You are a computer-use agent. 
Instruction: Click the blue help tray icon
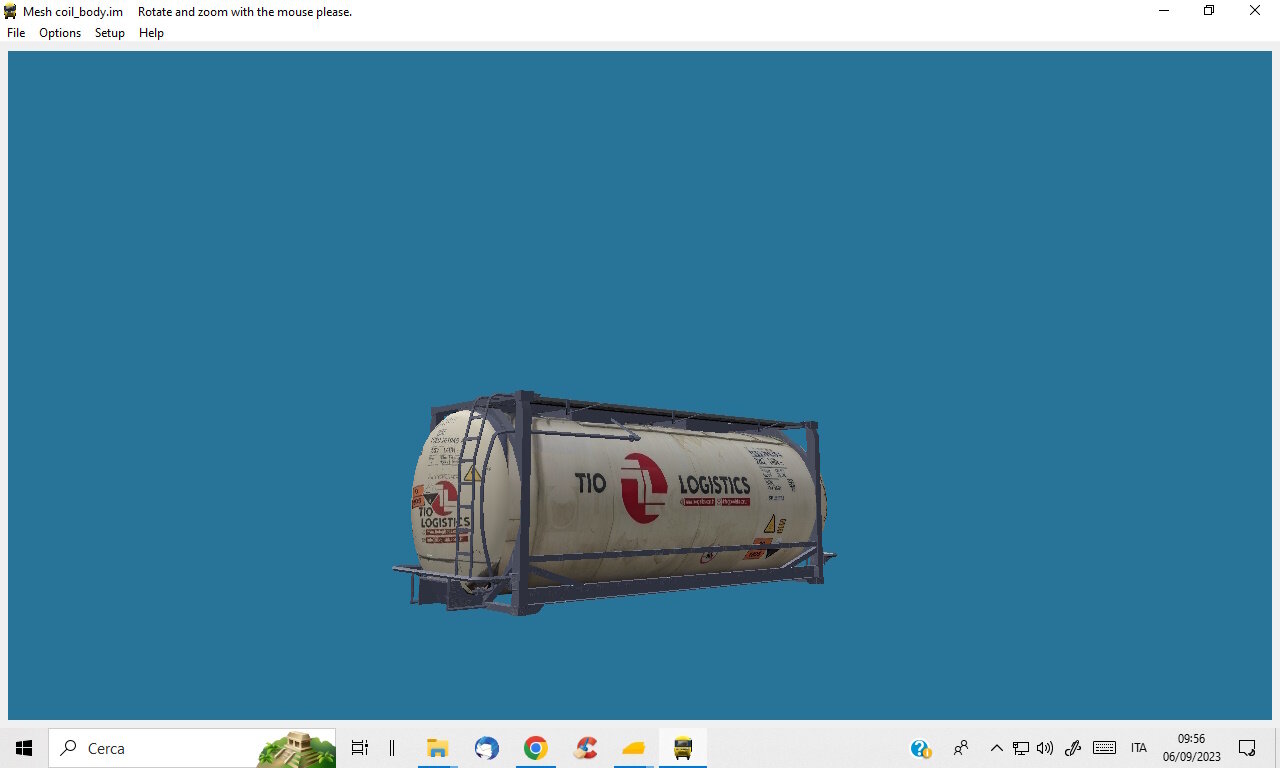click(x=921, y=748)
